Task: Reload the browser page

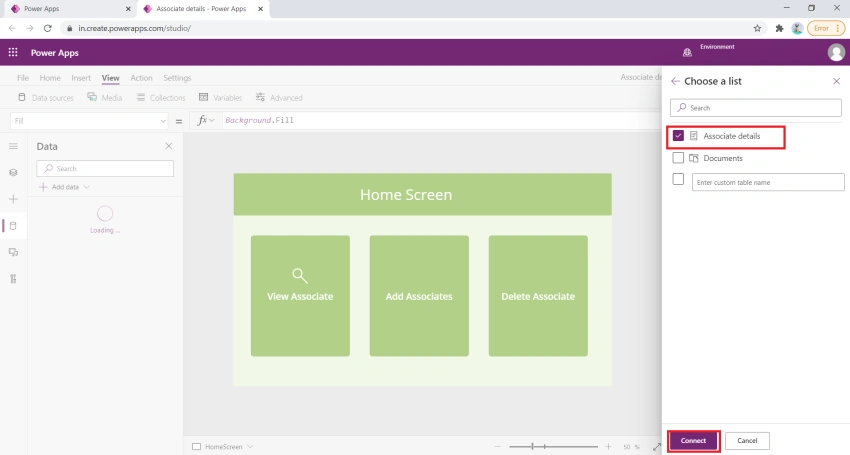Action: (48, 28)
